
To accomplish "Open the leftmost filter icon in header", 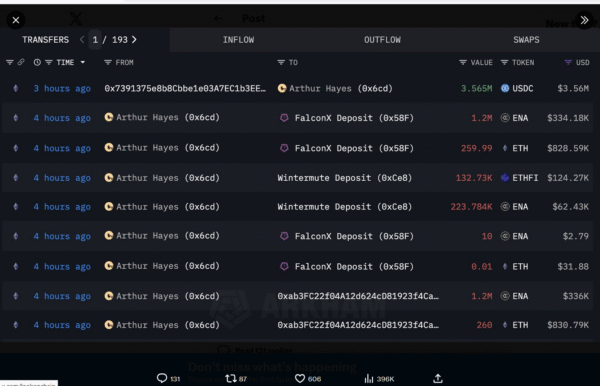I will click(x=10, y=62).
